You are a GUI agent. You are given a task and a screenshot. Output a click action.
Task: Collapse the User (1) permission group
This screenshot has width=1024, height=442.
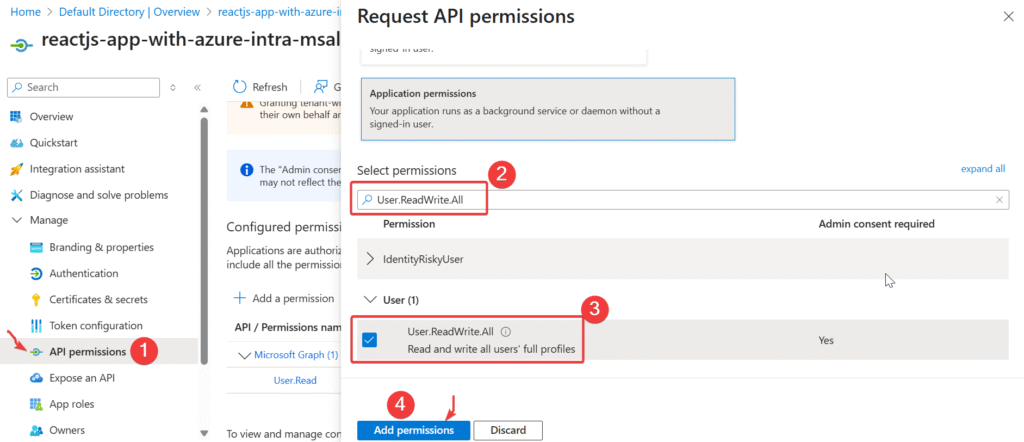[370, 299]
